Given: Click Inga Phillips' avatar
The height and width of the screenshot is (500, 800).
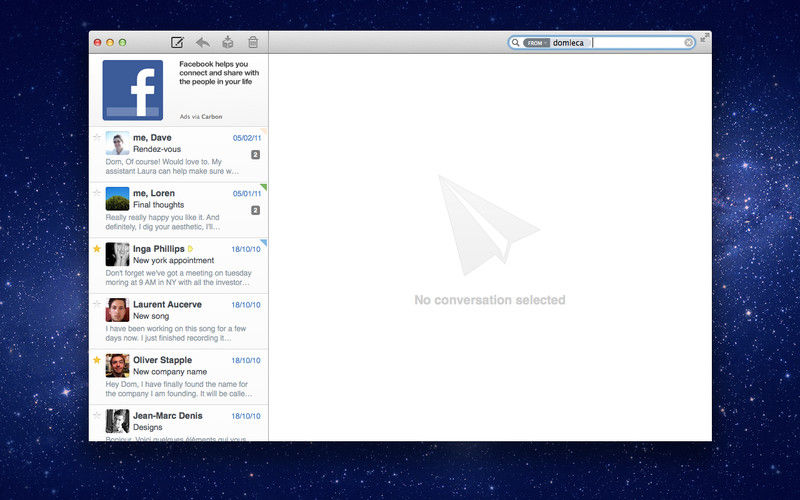Looking at the screenshot, I should click(x=117, y=254).
